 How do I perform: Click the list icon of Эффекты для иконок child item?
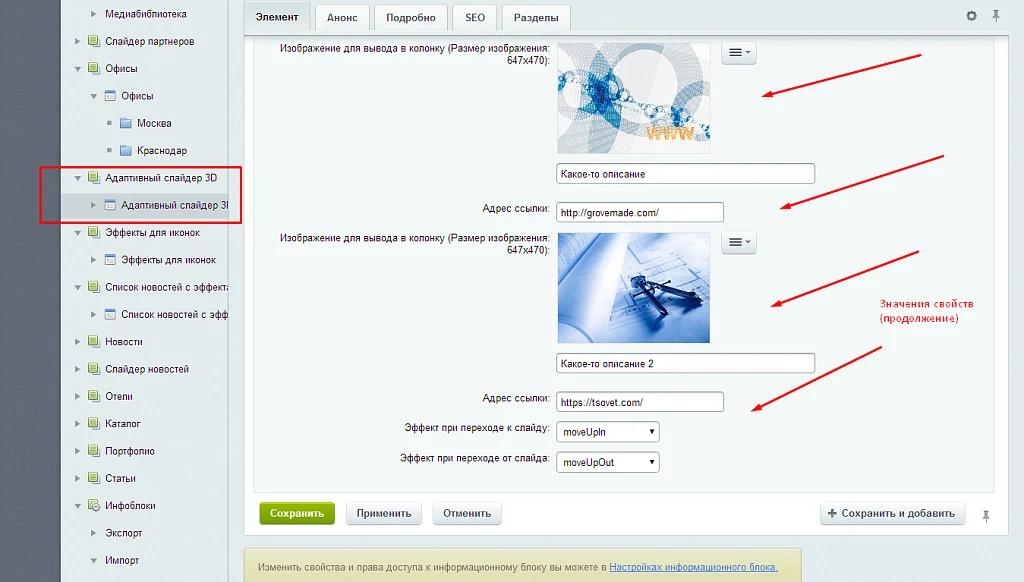(x=110, y=260)
